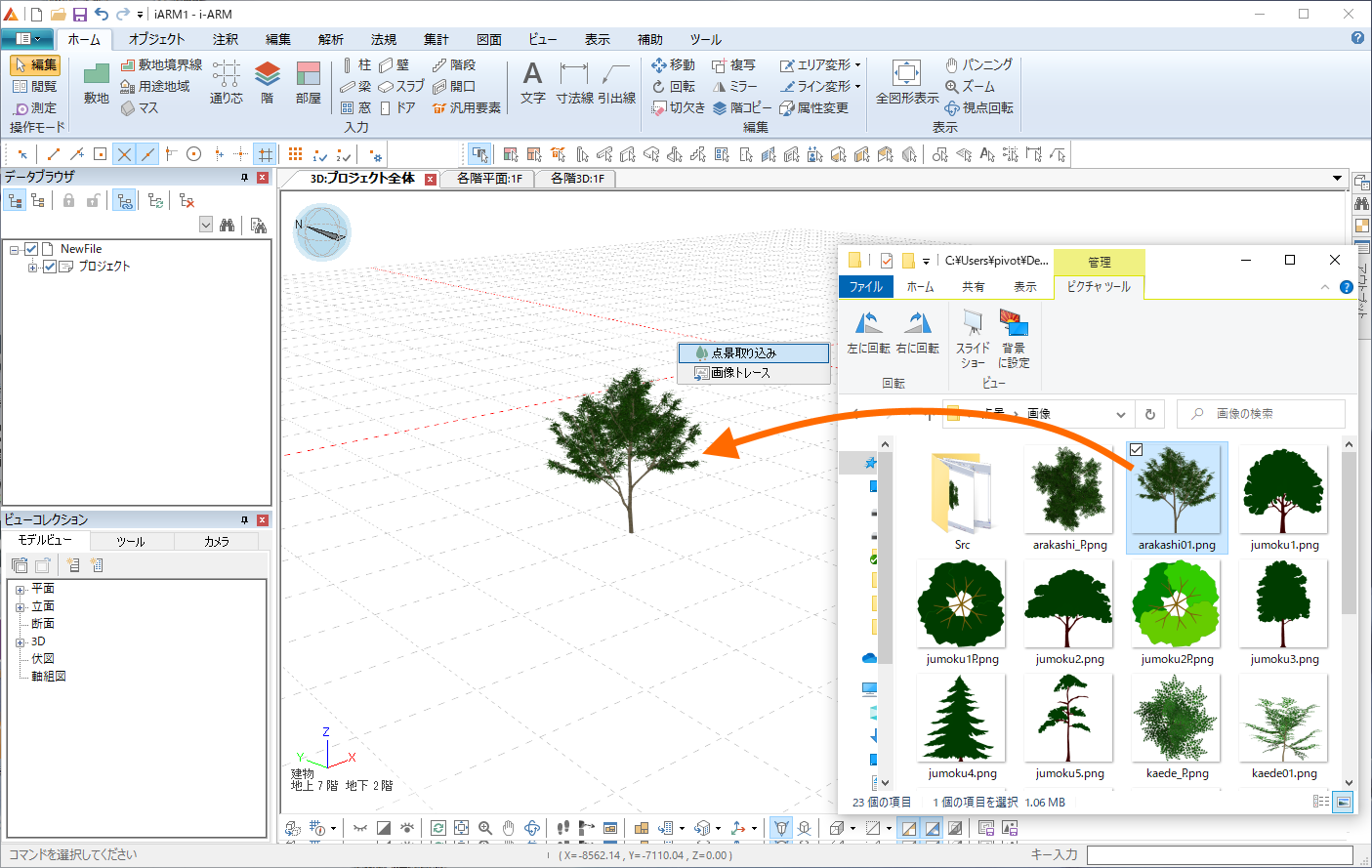This screenshot has width=1372, height=868.
Task: Switch to the 各階平面:1F view tab
Action: [x=489, y=179]
